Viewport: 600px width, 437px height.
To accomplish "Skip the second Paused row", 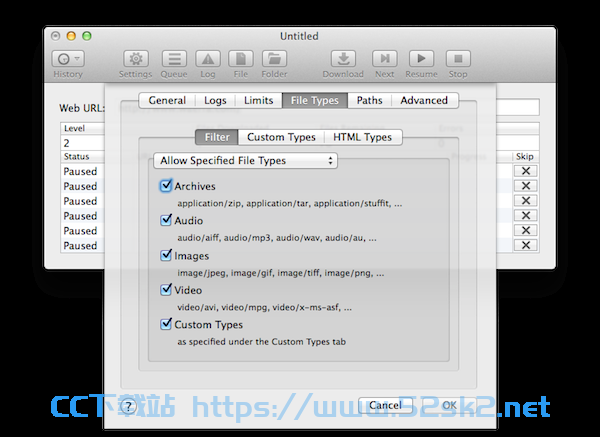I will click(526, 186).
